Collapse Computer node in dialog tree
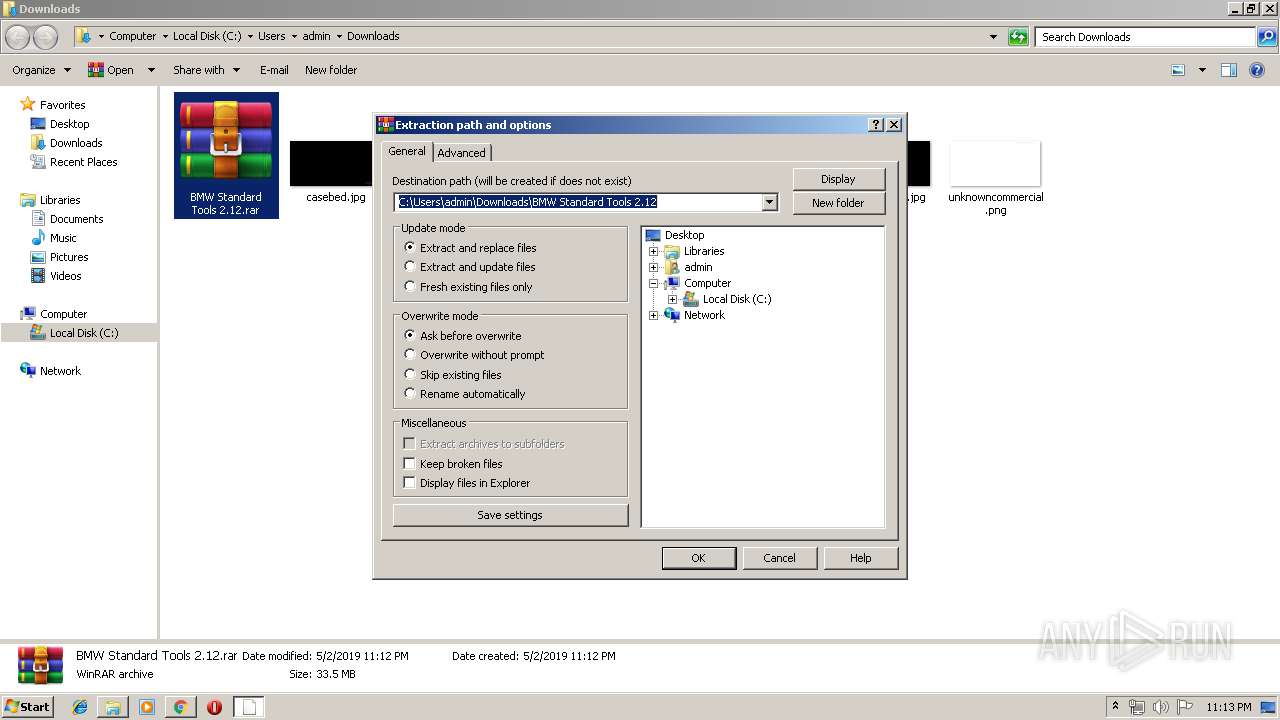Screen dimensions: 1280x720 point(654,283)
